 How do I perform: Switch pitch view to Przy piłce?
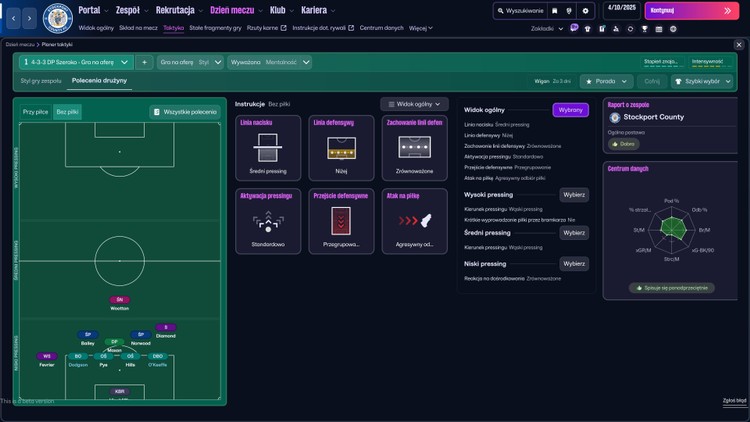click(x=36, y=112)
